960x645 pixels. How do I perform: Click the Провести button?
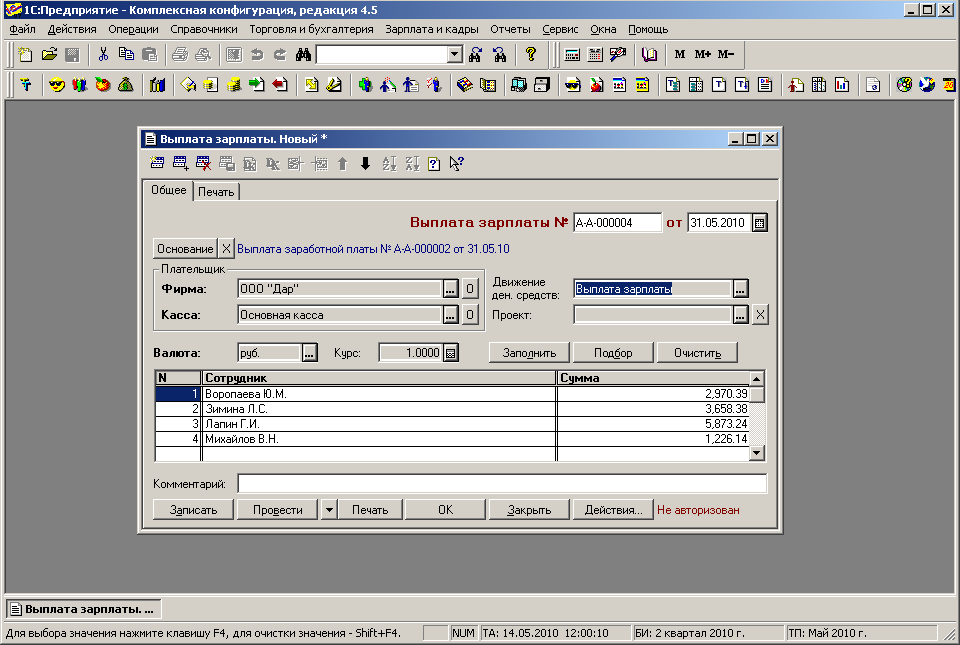pos(277,510)
